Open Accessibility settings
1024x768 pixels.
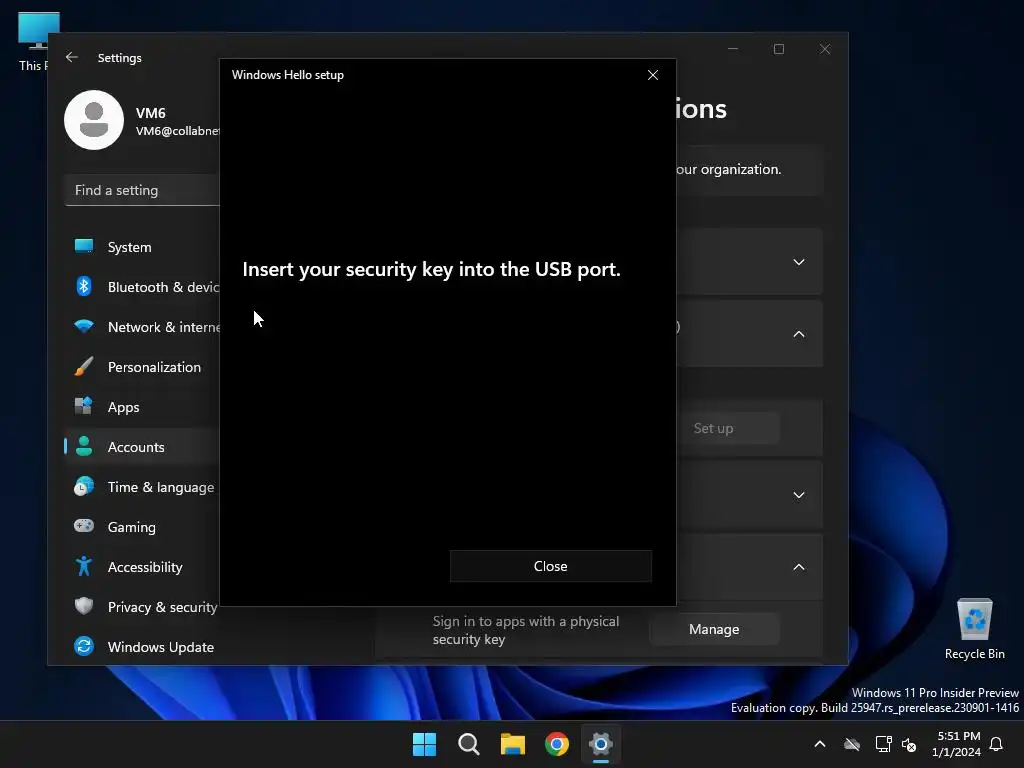point(142,567)
